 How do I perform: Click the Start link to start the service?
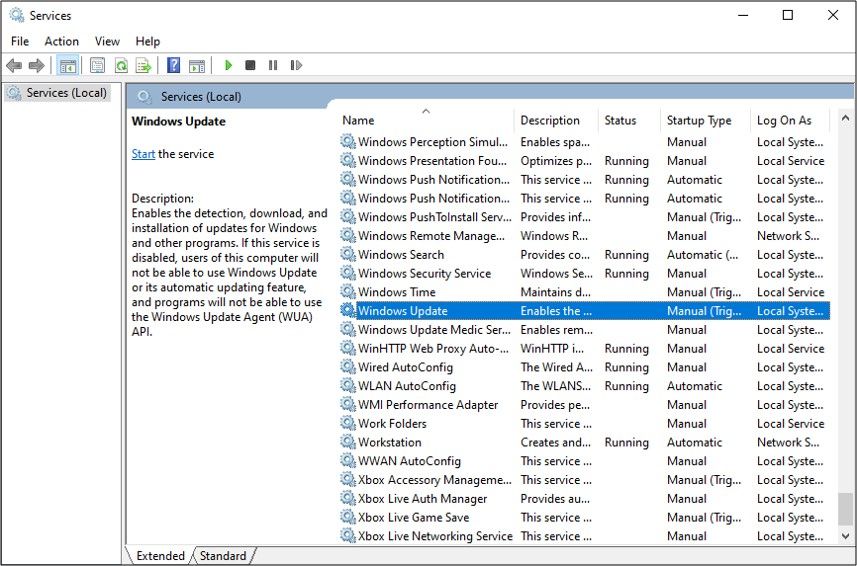[x=143, y=154]
